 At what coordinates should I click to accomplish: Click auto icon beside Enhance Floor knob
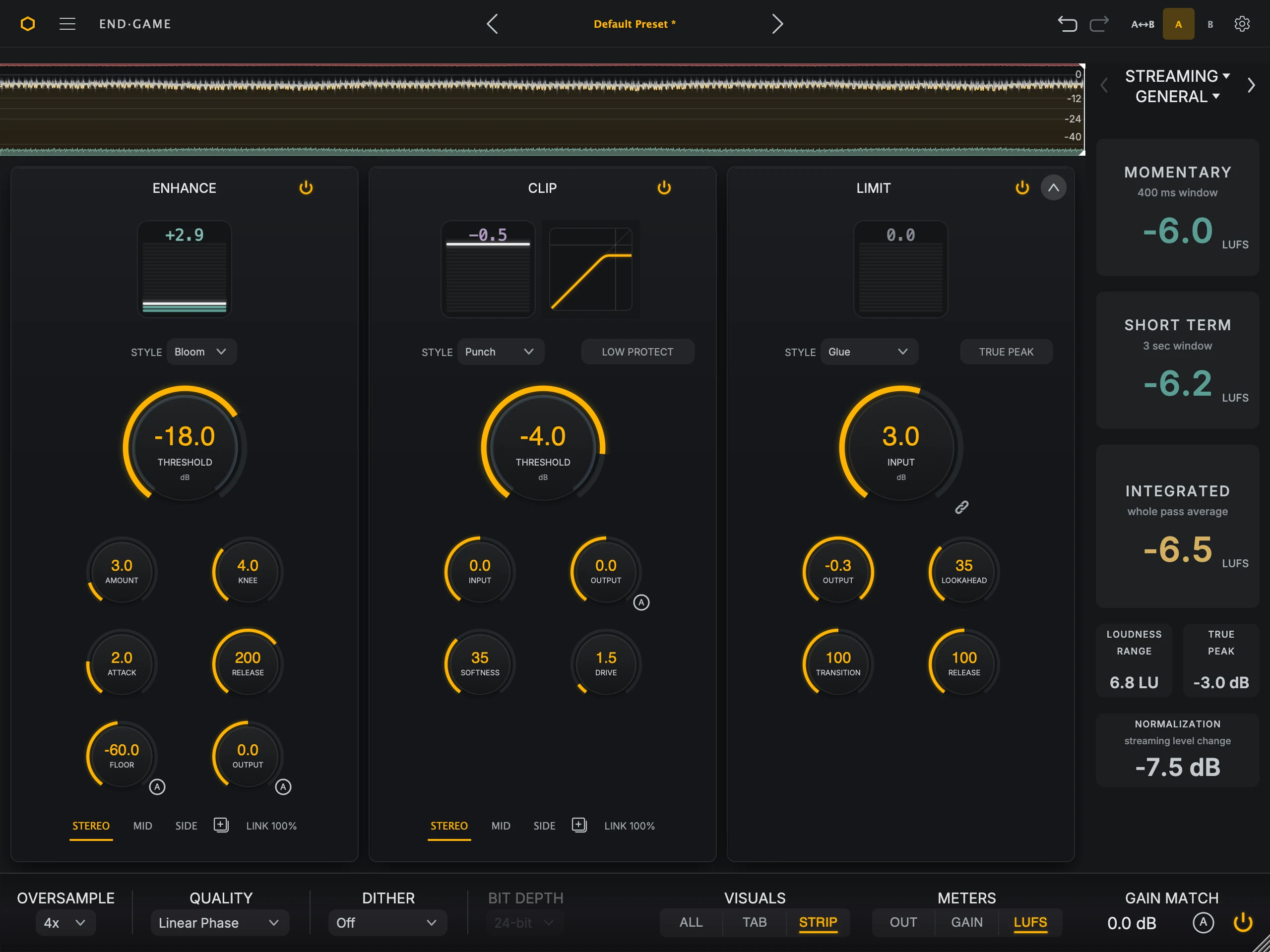(157, 787)
